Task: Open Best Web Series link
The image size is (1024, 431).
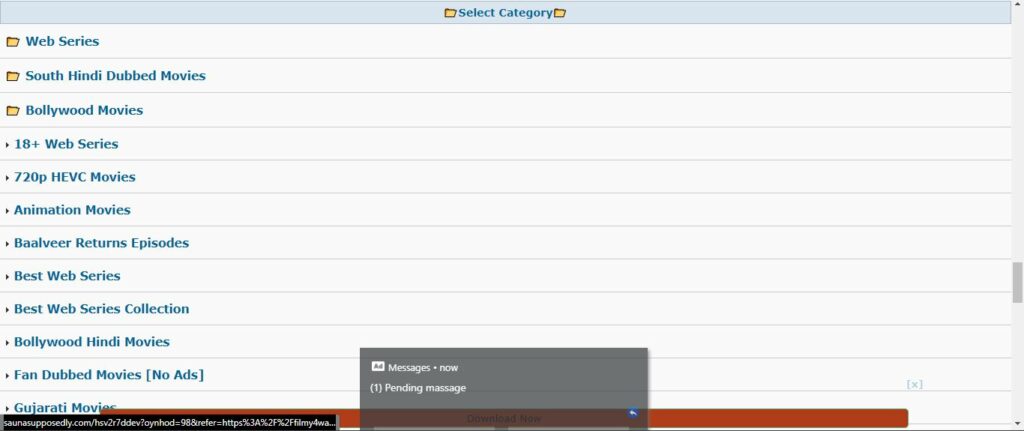Action: pyautogui.click(x=67, y=276)
